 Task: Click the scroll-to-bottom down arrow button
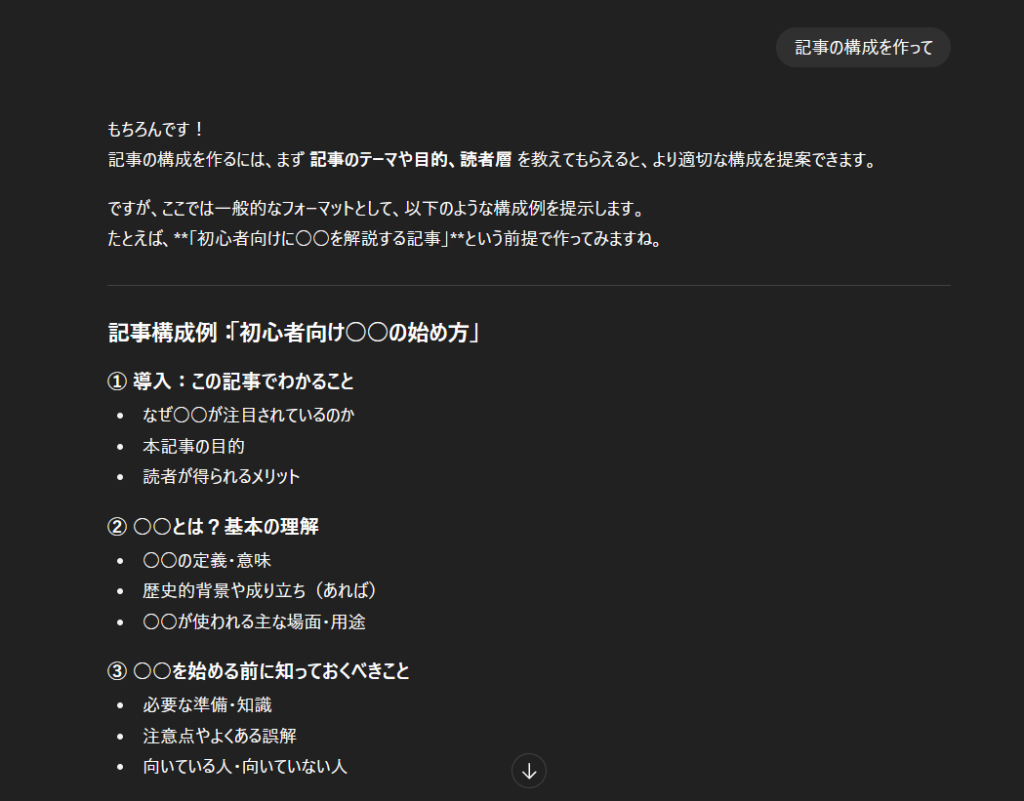(x=529, y=771)
